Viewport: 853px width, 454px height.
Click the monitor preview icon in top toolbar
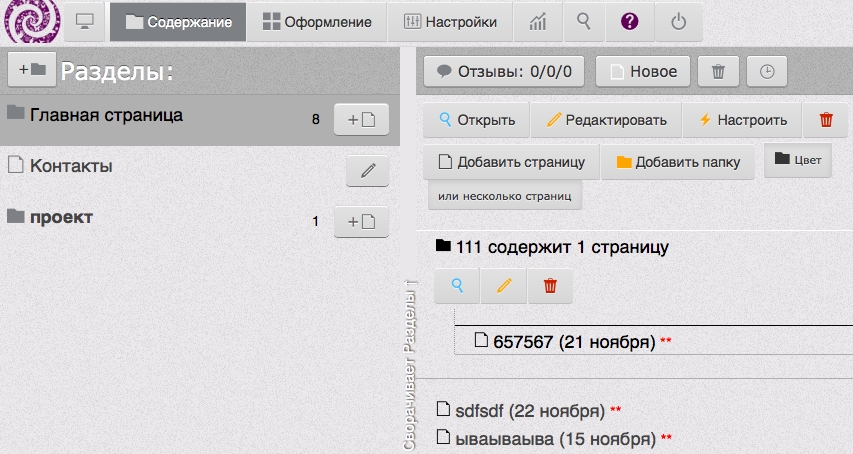[85, 21]
